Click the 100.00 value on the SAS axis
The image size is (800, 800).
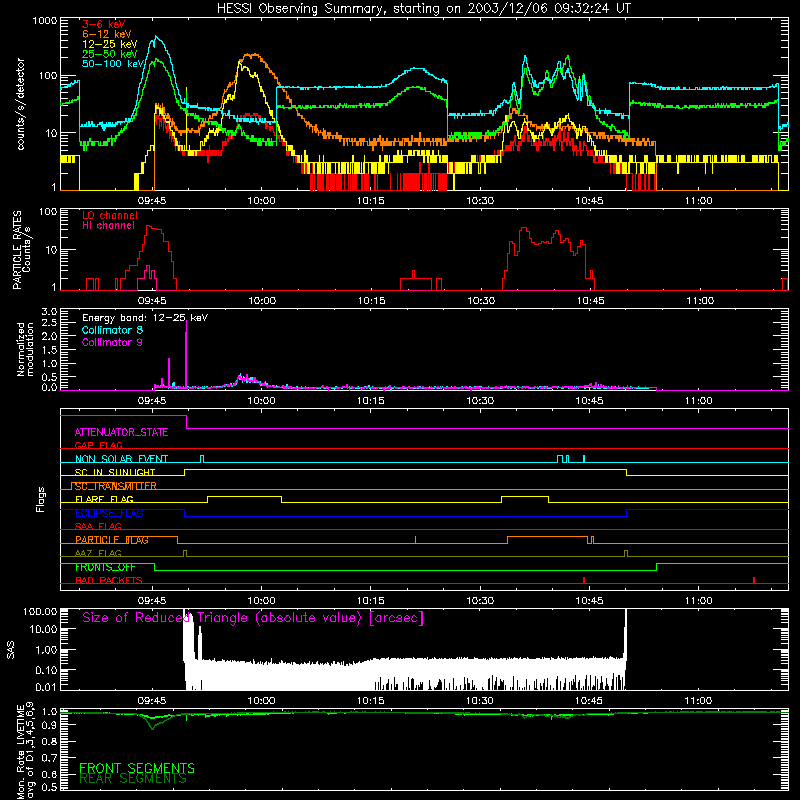click(40, 611)
